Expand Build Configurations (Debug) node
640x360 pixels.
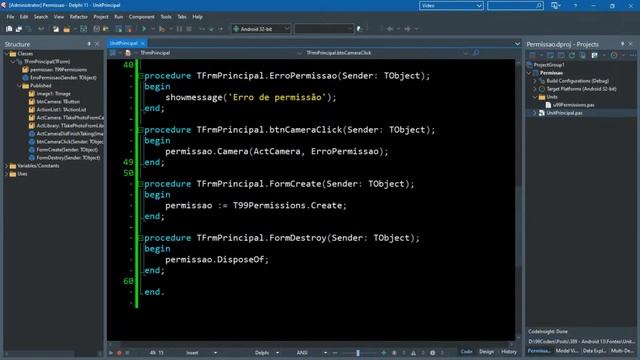tap(535, 81)
